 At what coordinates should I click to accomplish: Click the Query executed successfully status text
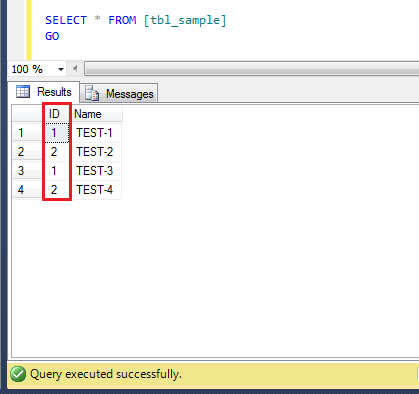tap(106, 374)
